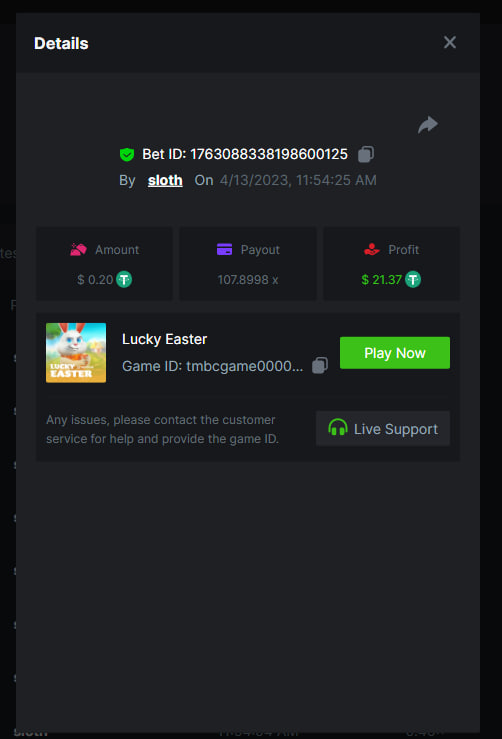Viewport: 502px width, 739px height.
Task: Click the Tether coin beside $ 21.37
Action: point(413,279)
